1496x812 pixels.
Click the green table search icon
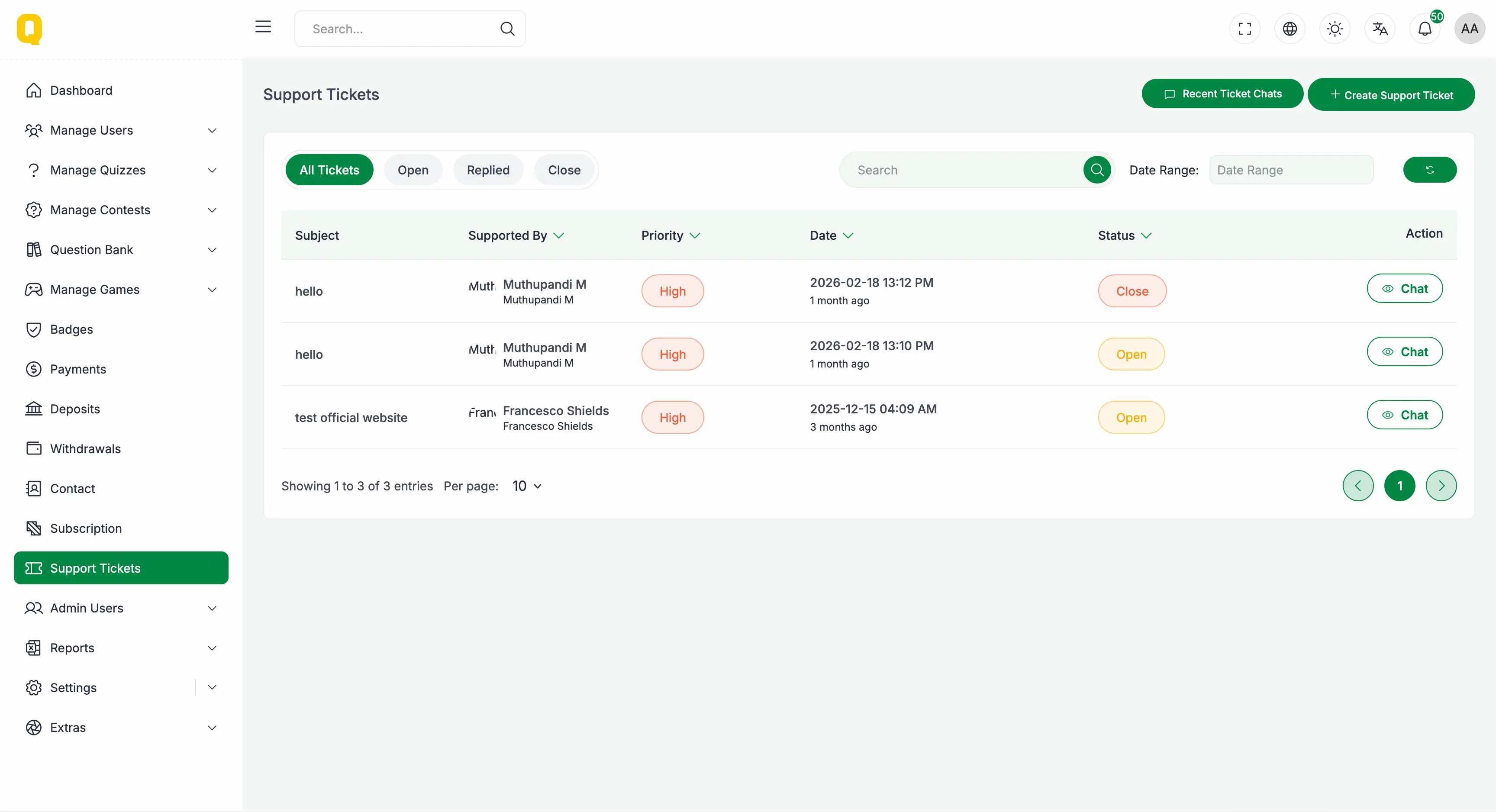[x=1096, y=170]
